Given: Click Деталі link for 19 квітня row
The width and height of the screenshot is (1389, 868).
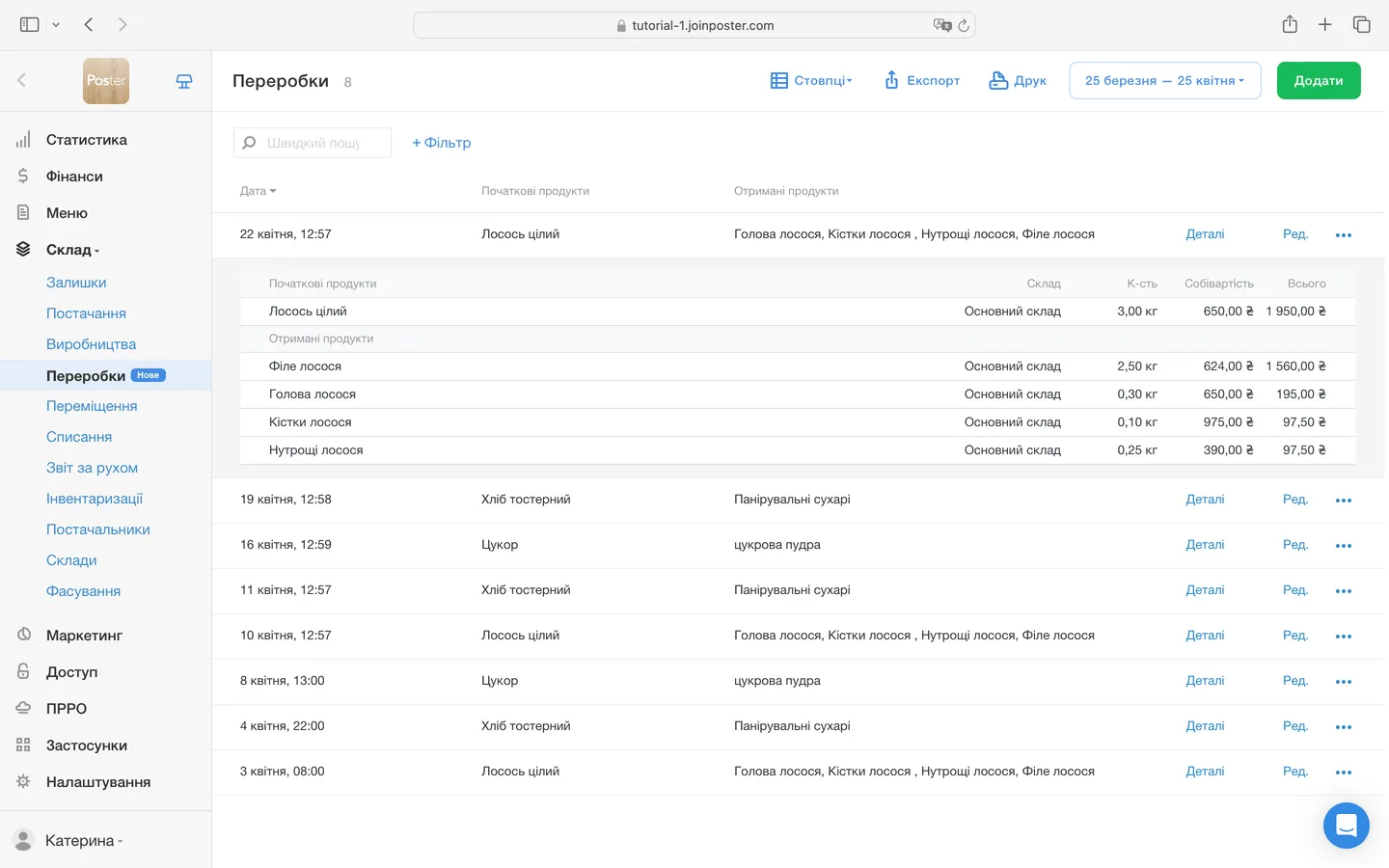Looking at the screenshot, I should click(x=1204, y=500).
